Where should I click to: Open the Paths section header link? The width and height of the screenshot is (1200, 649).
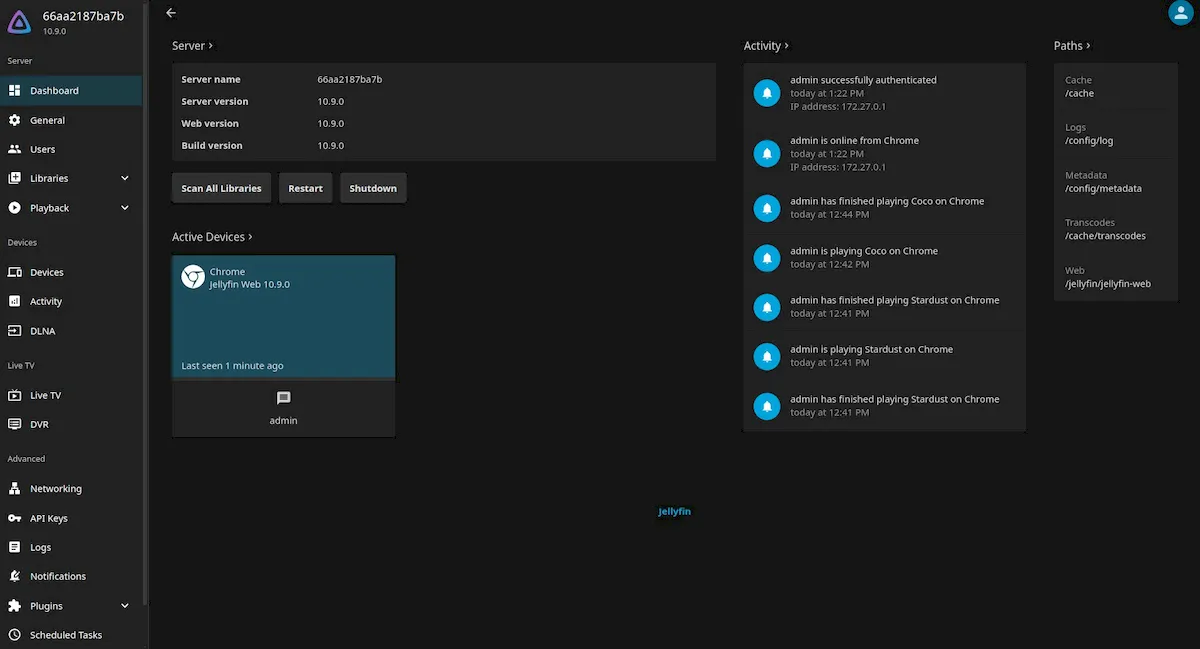point(1072,46)
